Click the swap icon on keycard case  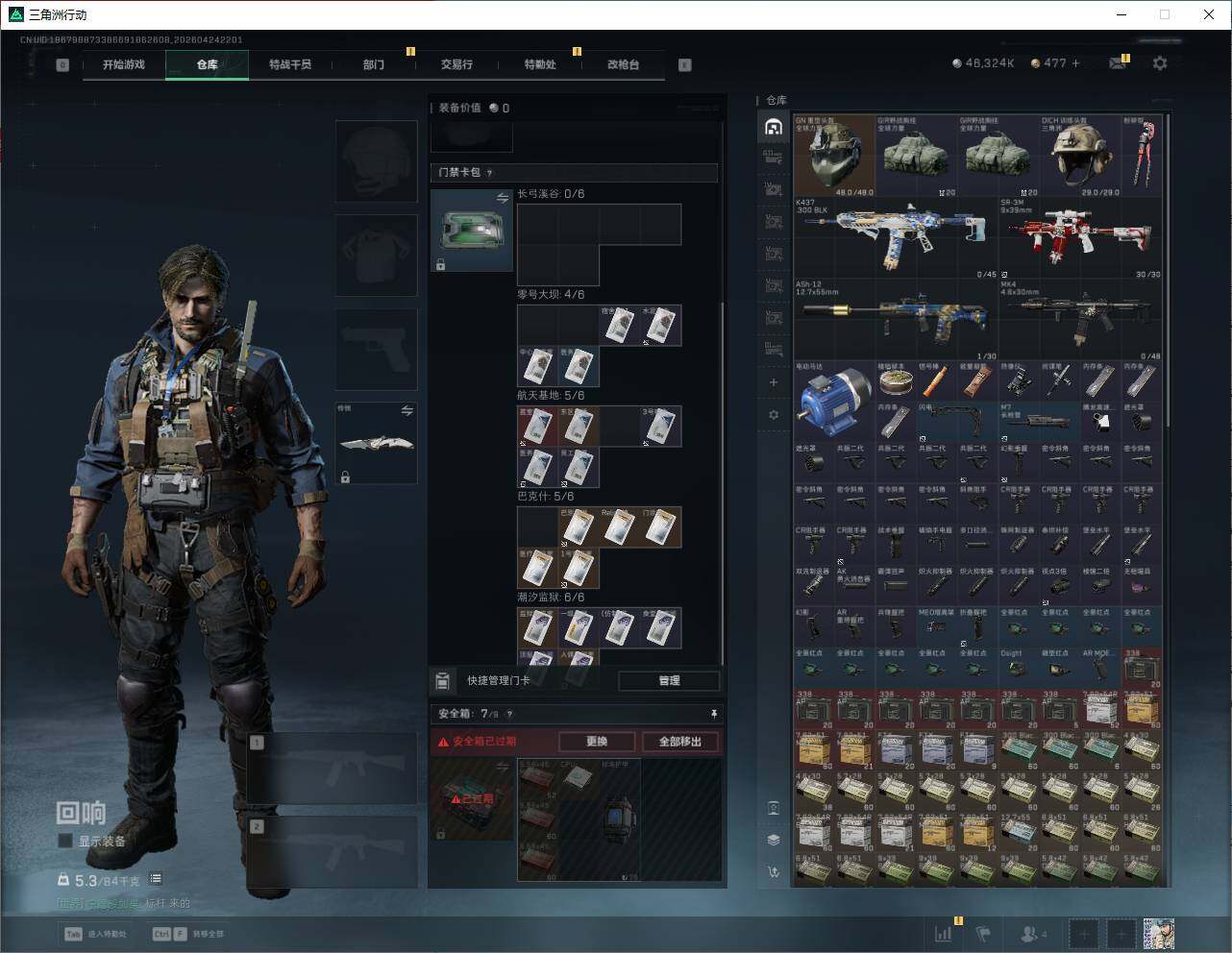click(503, 198)
